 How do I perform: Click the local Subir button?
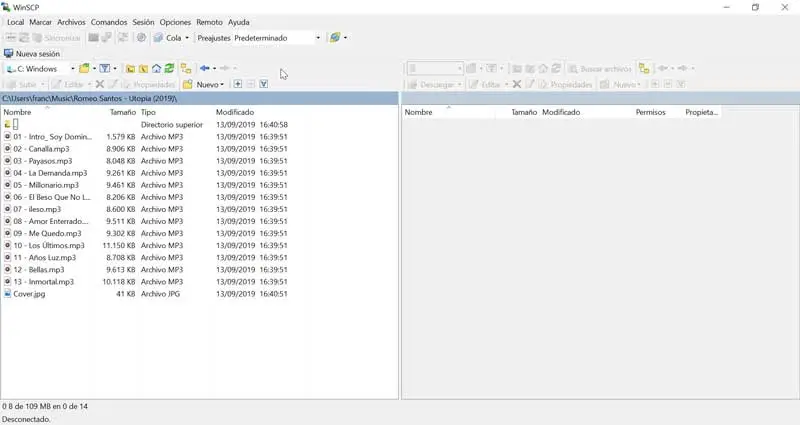24,84
